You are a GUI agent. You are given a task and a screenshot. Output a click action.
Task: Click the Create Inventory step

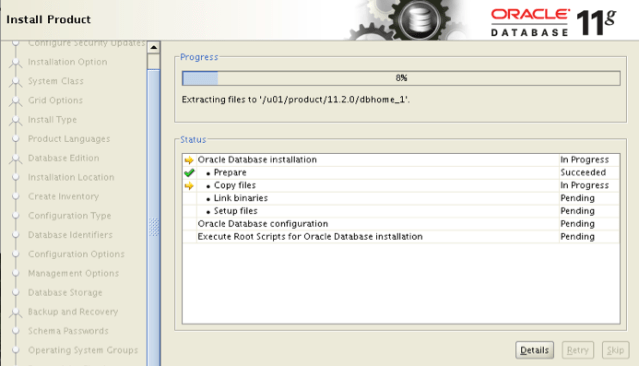point(63,196)
